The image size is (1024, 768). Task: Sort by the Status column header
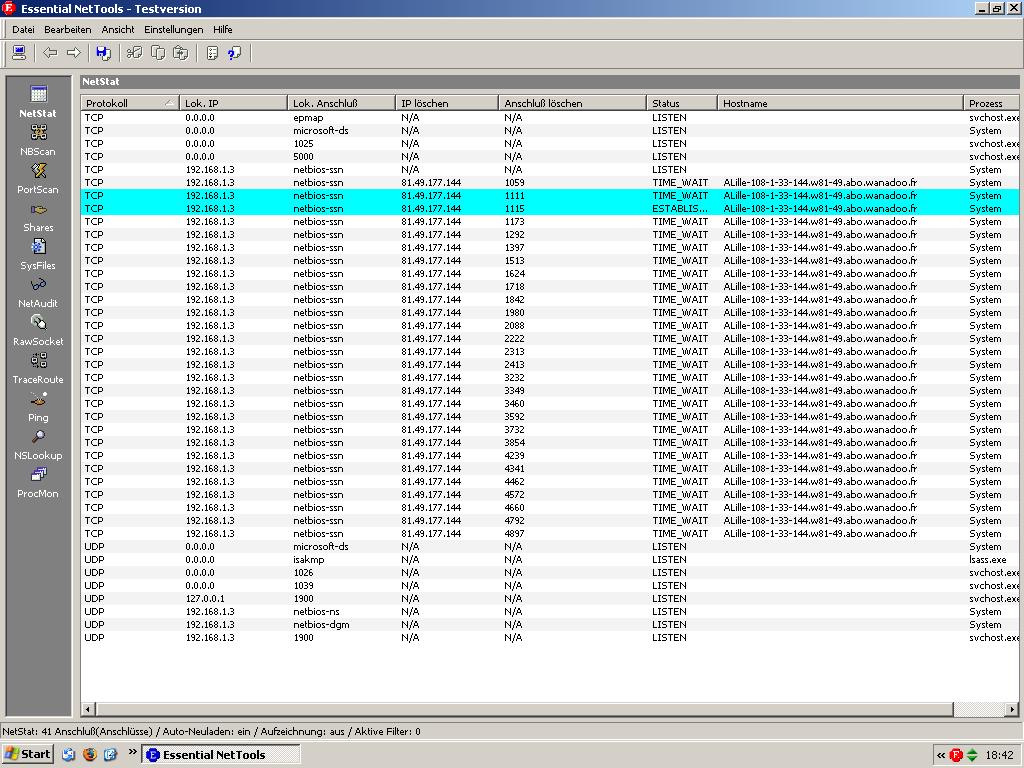point(680,103)
